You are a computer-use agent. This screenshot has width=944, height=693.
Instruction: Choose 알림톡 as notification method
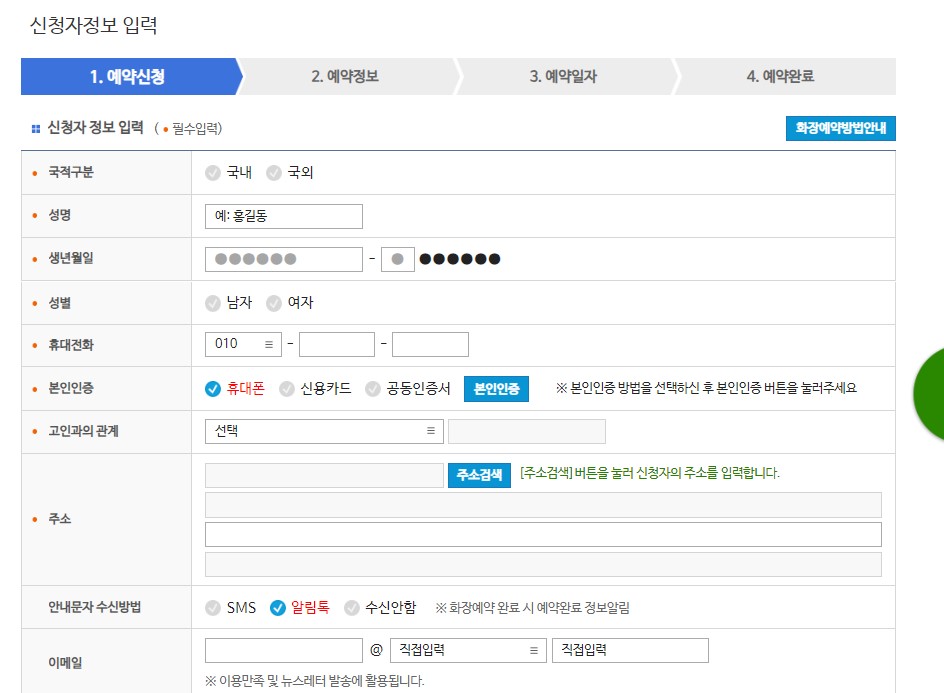click(x=278, y=608)
